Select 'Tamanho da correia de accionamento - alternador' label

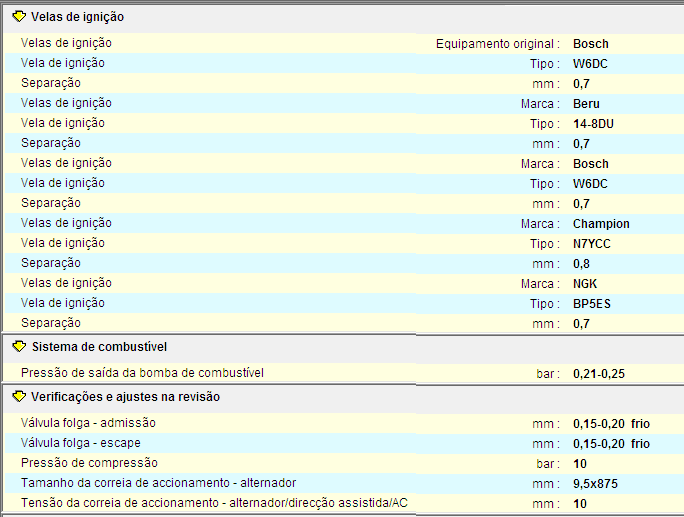click(158, 483)
